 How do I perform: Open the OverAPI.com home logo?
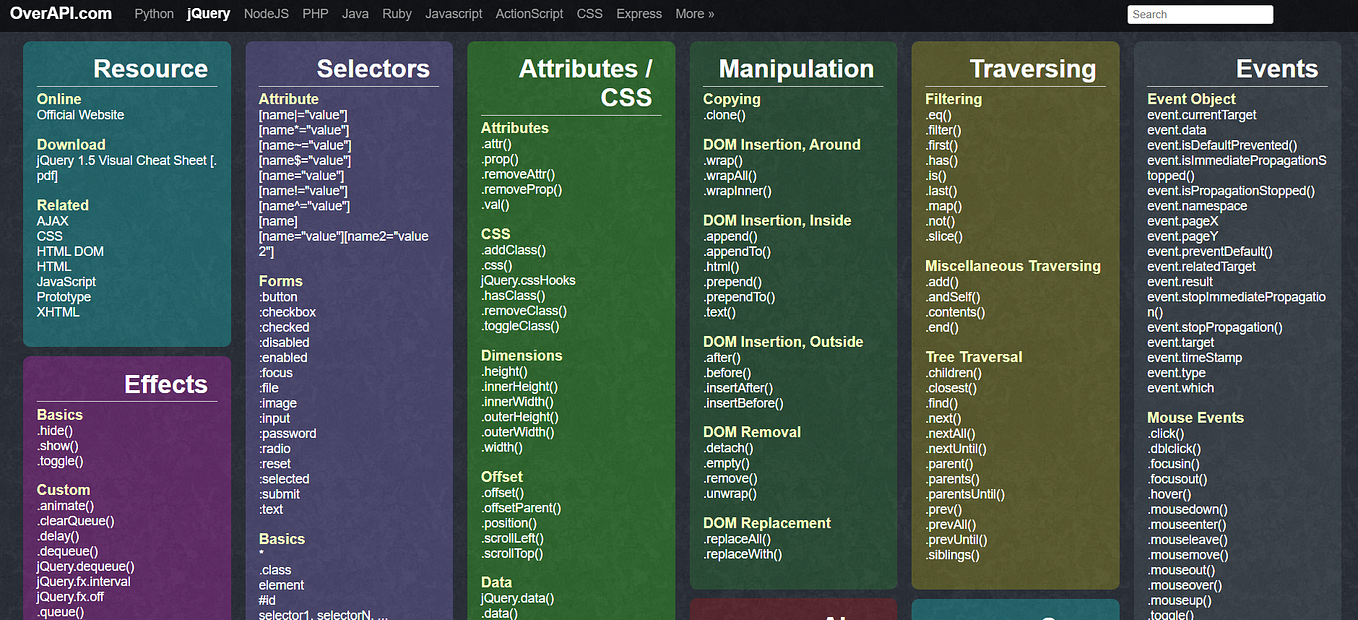[61, 13]
